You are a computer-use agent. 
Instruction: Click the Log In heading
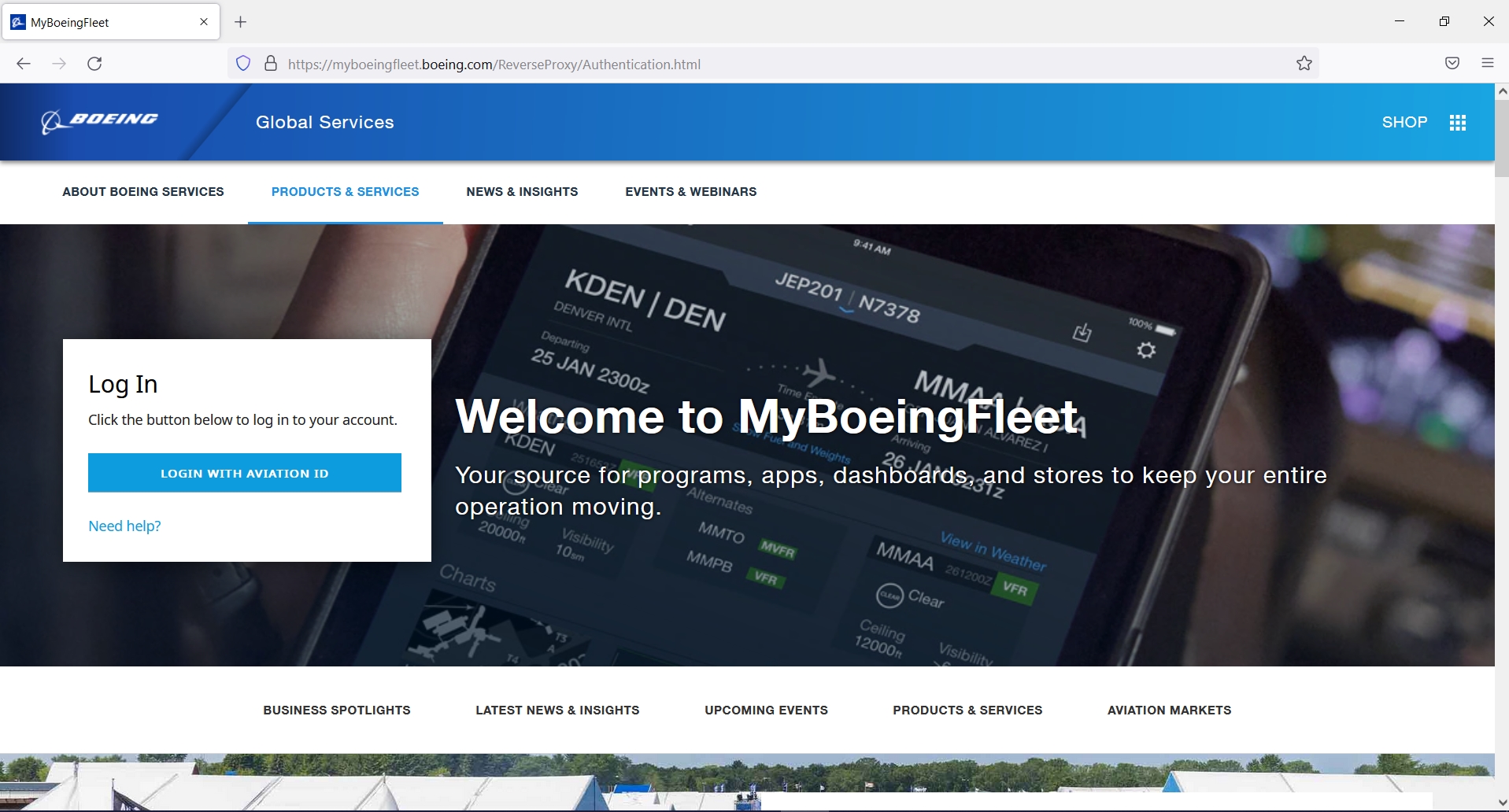point(123,384)
